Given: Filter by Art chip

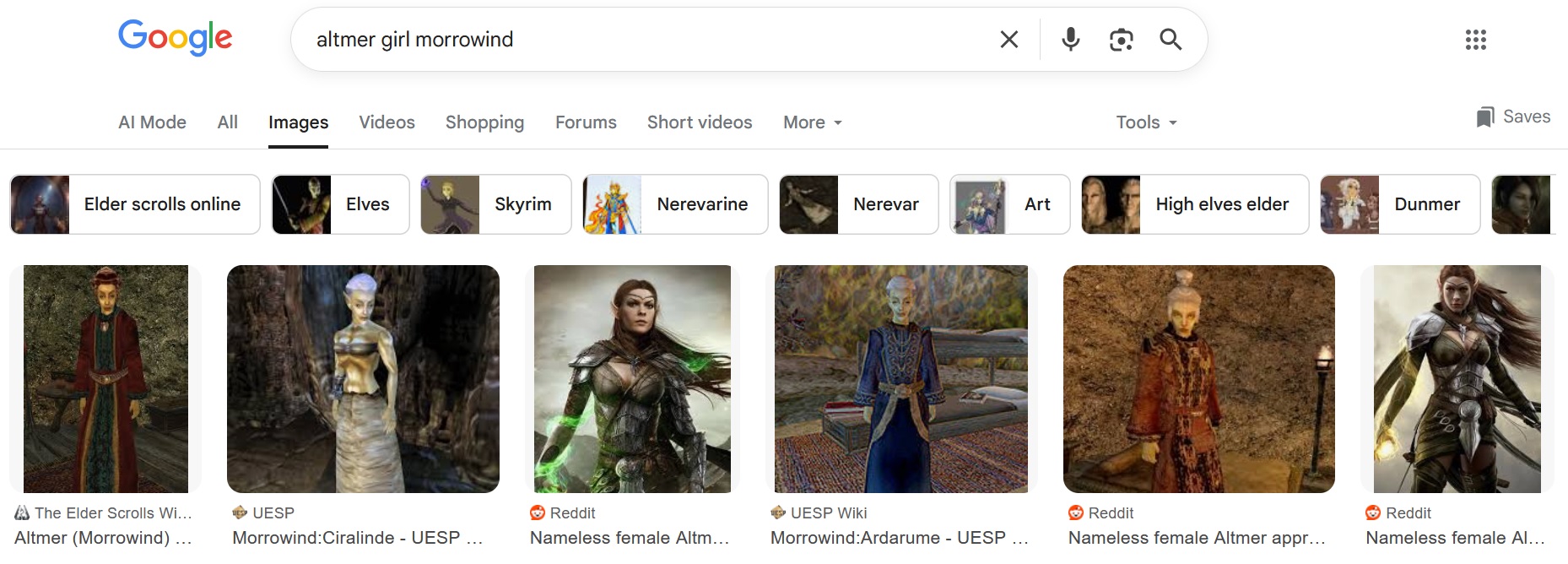Looking at the screenshot, I should click(1009, 204).
